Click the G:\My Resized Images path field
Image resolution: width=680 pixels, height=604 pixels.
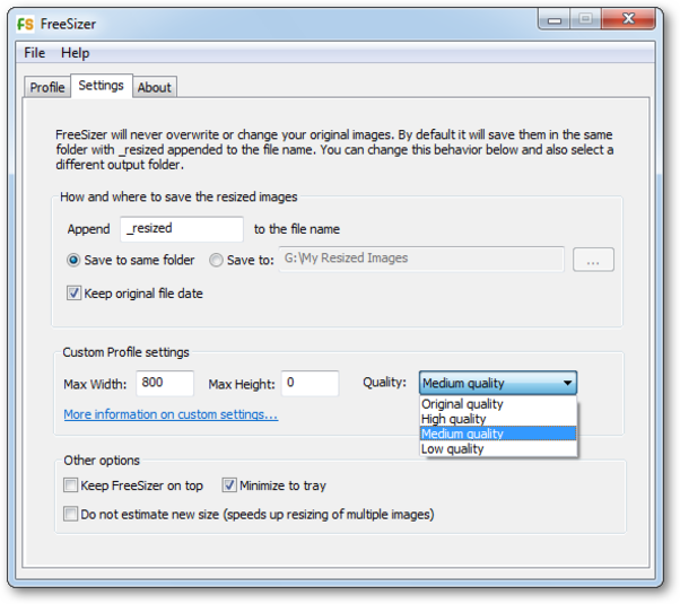coord(422,259)
